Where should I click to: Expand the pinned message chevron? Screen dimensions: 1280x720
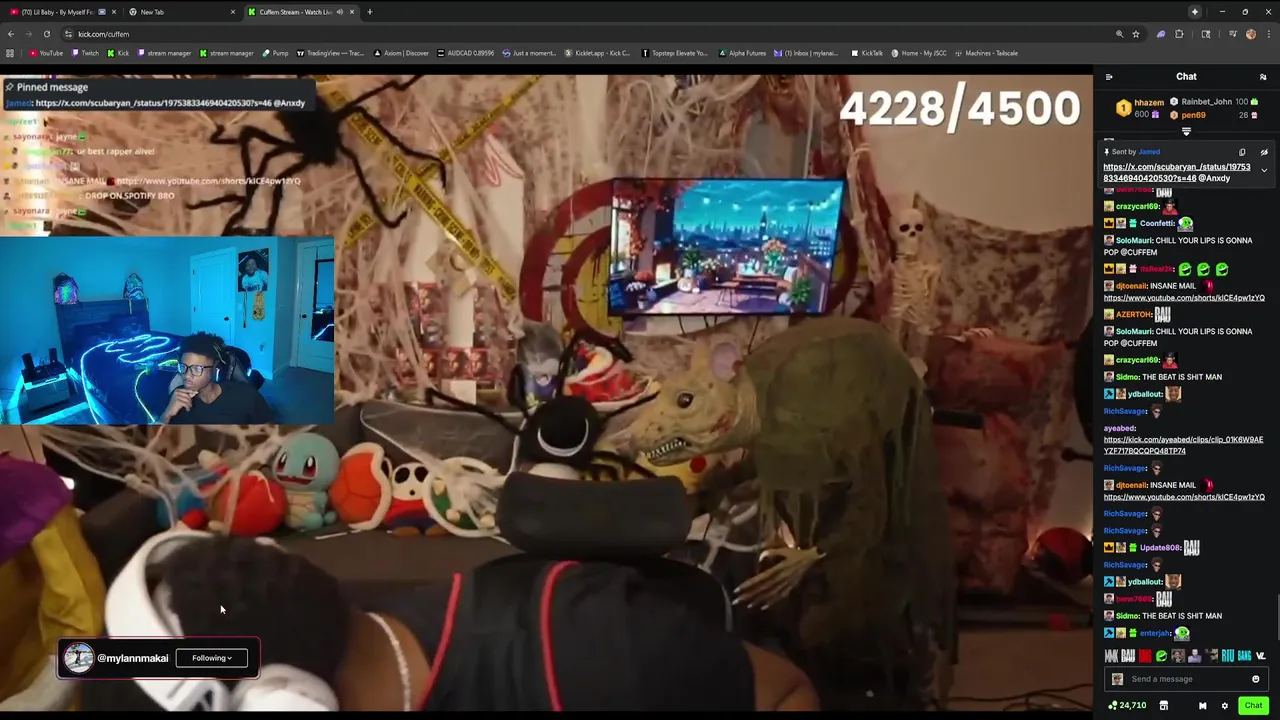point(1264,170)
